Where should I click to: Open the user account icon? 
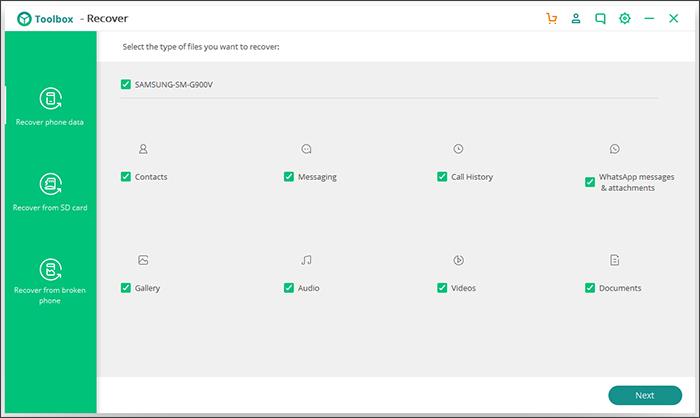(x=576, y=18)
